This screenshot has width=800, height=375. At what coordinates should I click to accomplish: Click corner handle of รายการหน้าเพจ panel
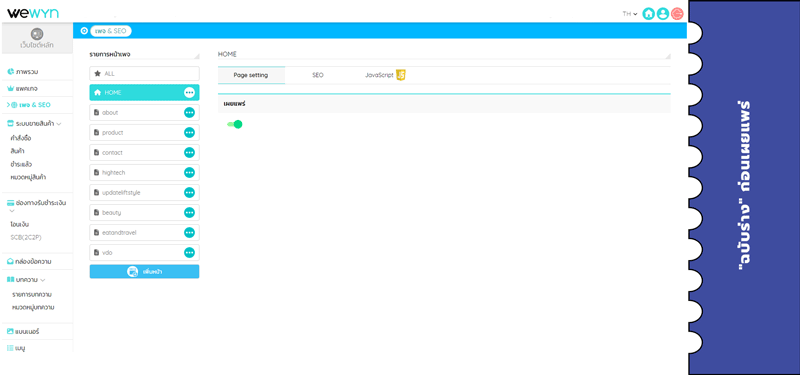(x=197, y=56)
